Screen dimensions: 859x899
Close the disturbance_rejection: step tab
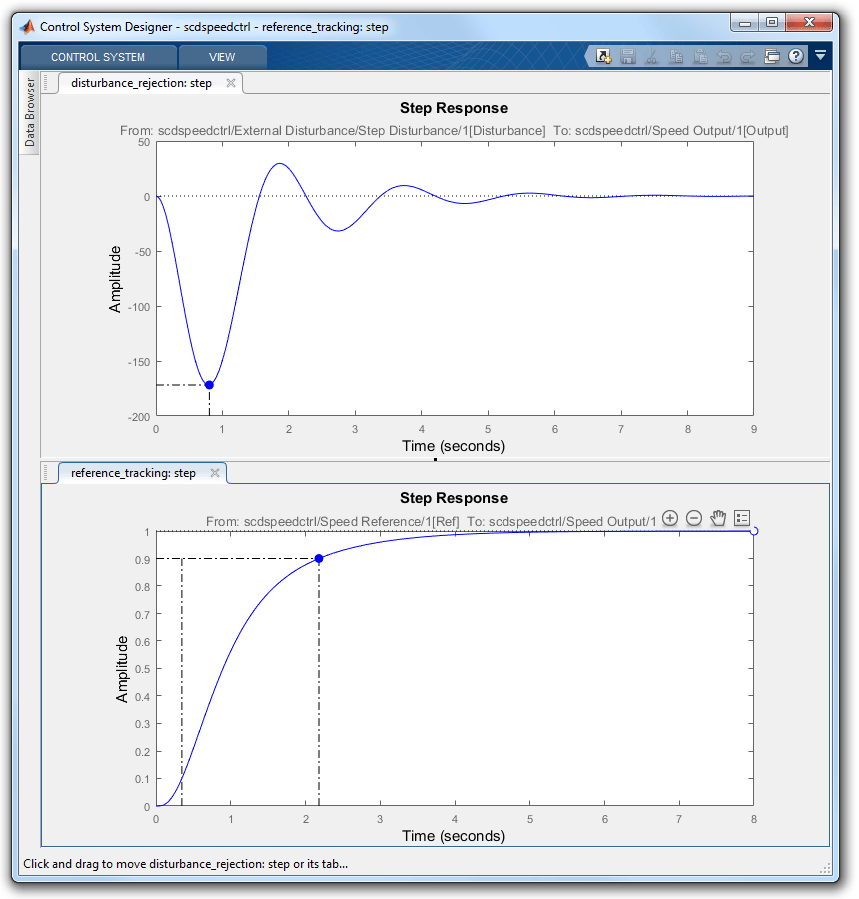pyautogui.click(x=231, y=83)
